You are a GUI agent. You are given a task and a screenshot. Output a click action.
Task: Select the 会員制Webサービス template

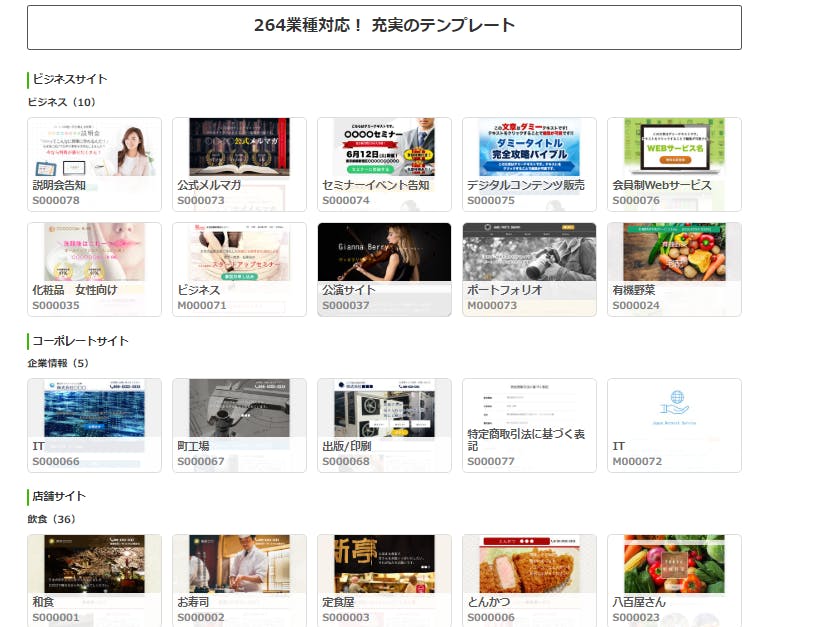click(674, 164)
